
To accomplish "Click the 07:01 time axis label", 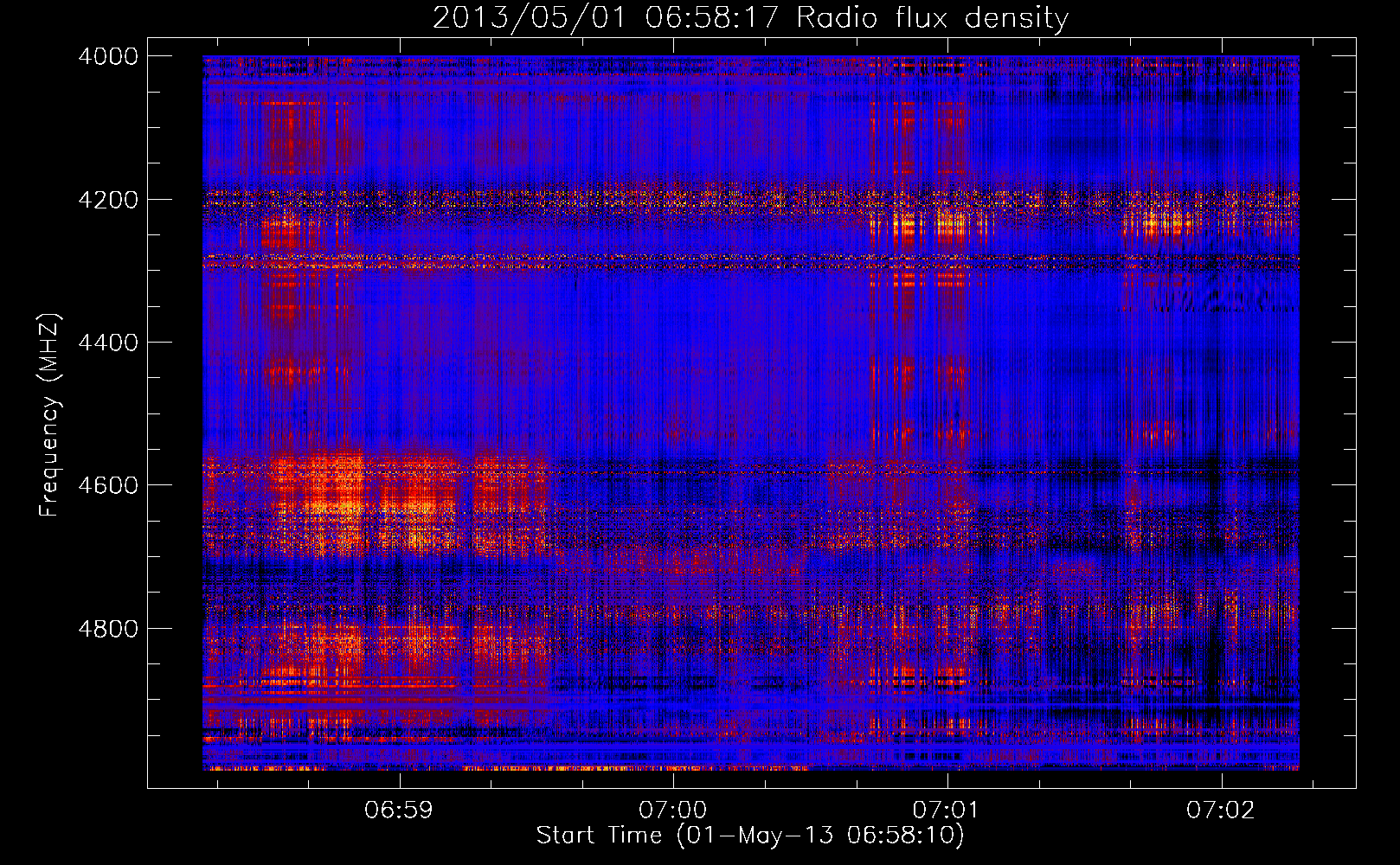I will 946,811.
